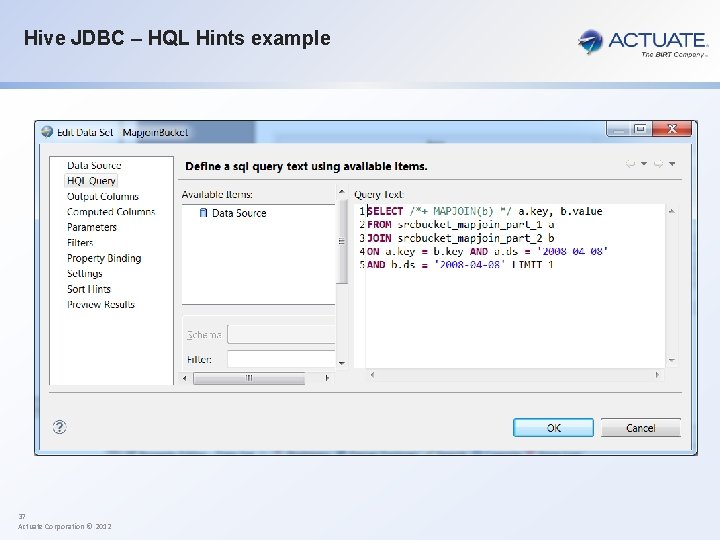This screenshot has width=720, height=540.
Task: Click the Actuate logo on the slide
Action: pyautogui.click(x=643, y=42)
